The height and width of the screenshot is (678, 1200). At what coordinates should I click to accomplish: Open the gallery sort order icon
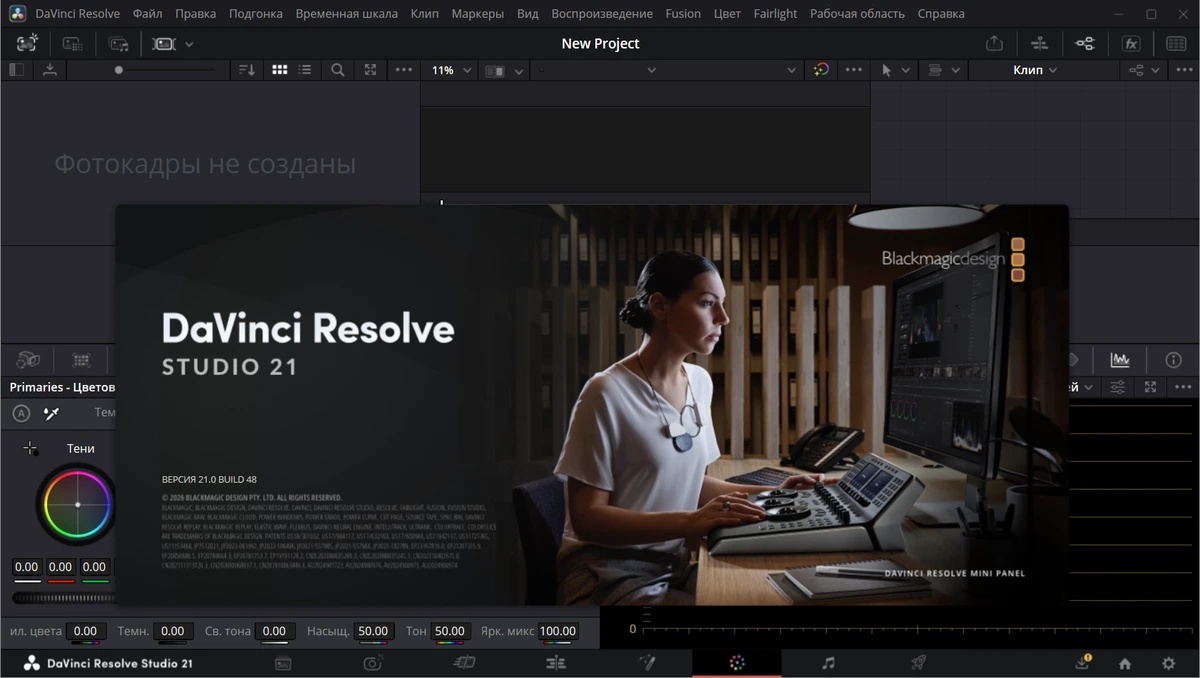[246, 70]
